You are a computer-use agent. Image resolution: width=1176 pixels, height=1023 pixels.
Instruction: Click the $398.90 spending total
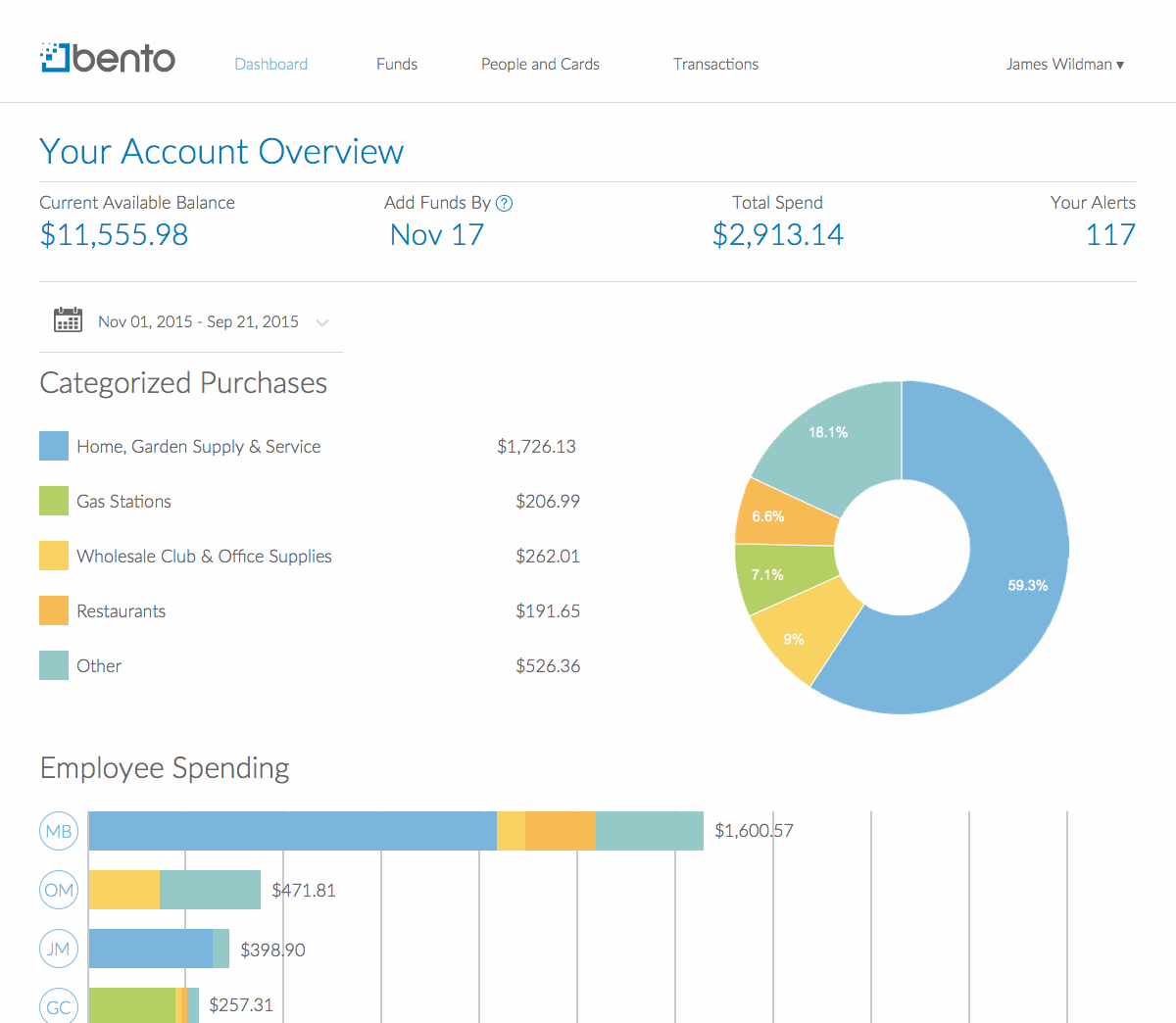[272, 950]
